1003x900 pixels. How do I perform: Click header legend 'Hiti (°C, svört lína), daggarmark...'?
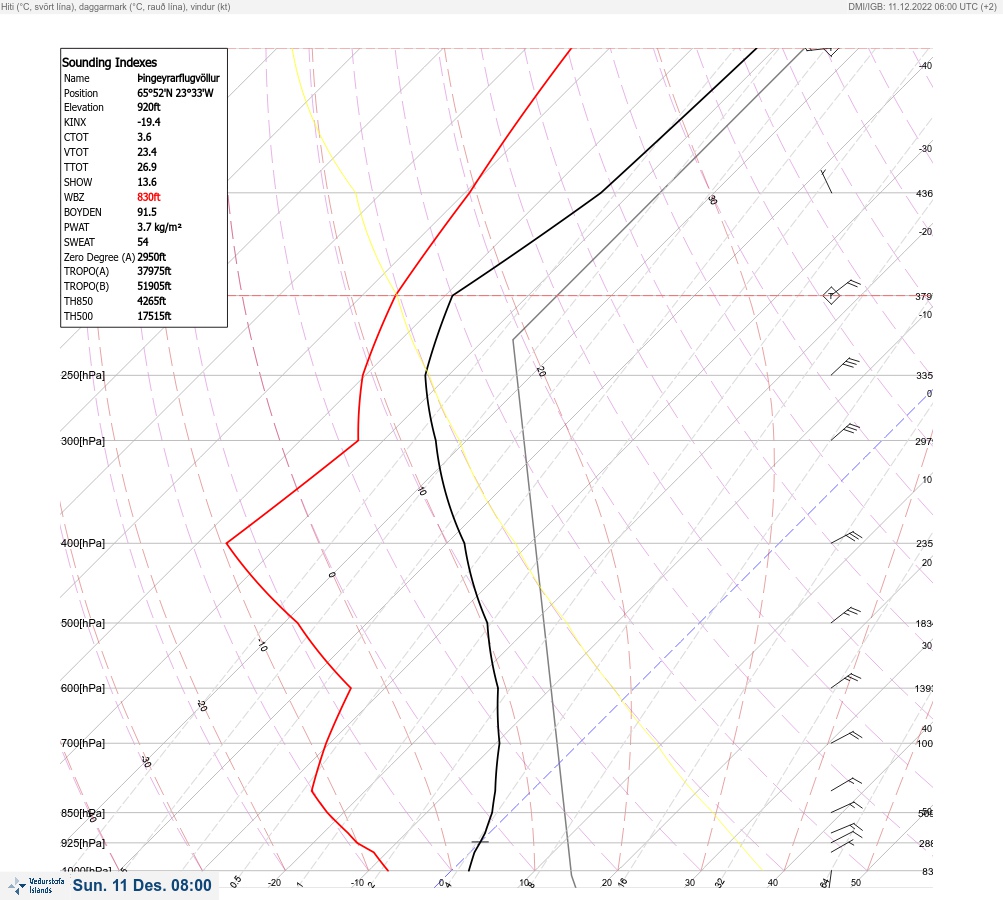pos(116,6)
